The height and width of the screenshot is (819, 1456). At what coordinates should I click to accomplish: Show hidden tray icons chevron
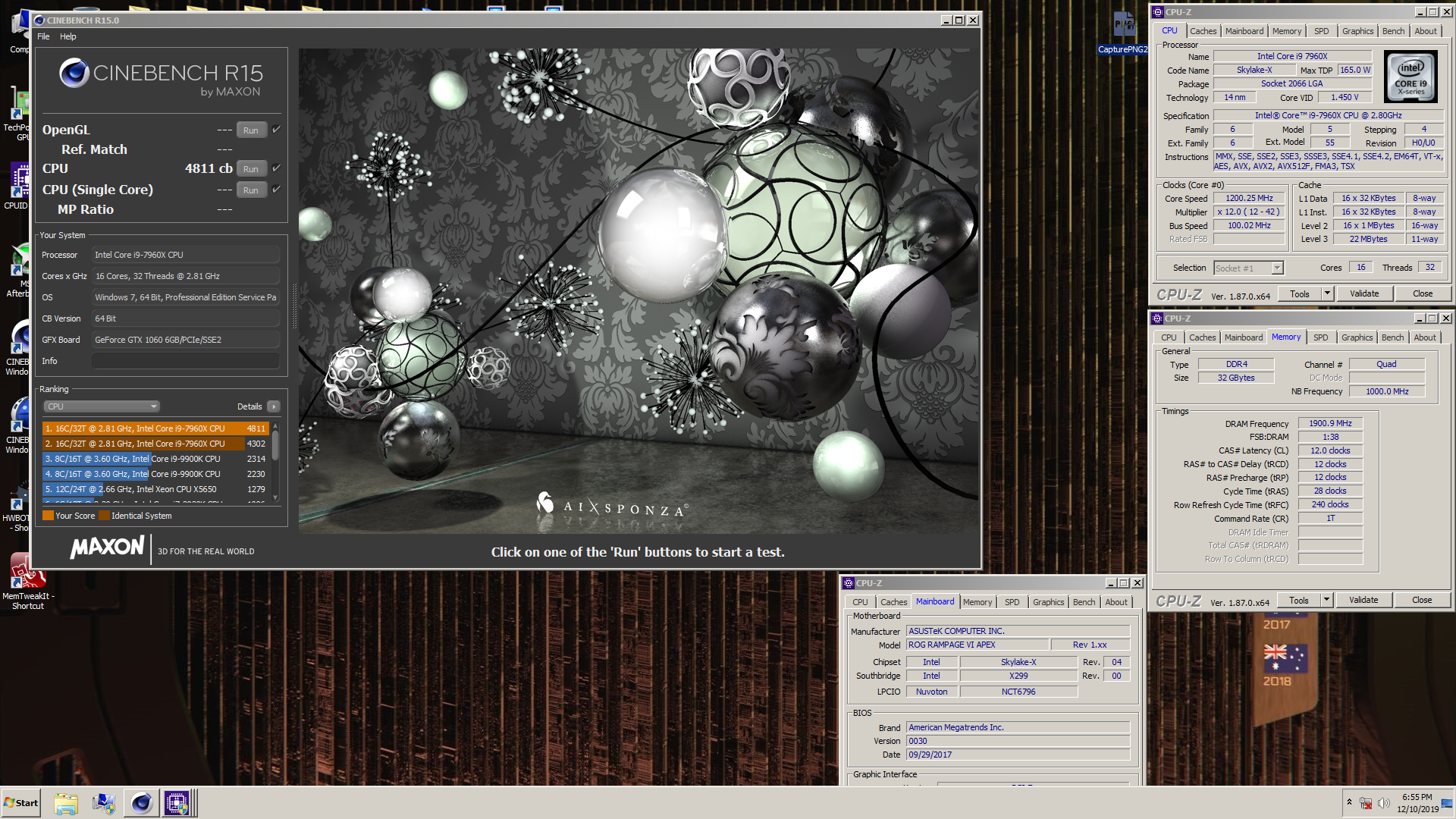tap(1349, 802)
